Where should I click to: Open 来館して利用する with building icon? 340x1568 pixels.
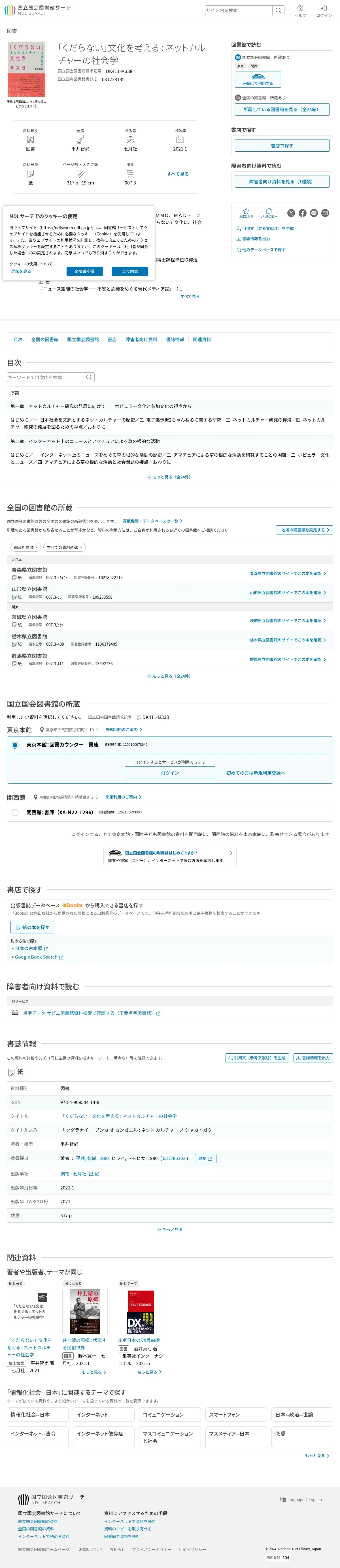[258, 80]
